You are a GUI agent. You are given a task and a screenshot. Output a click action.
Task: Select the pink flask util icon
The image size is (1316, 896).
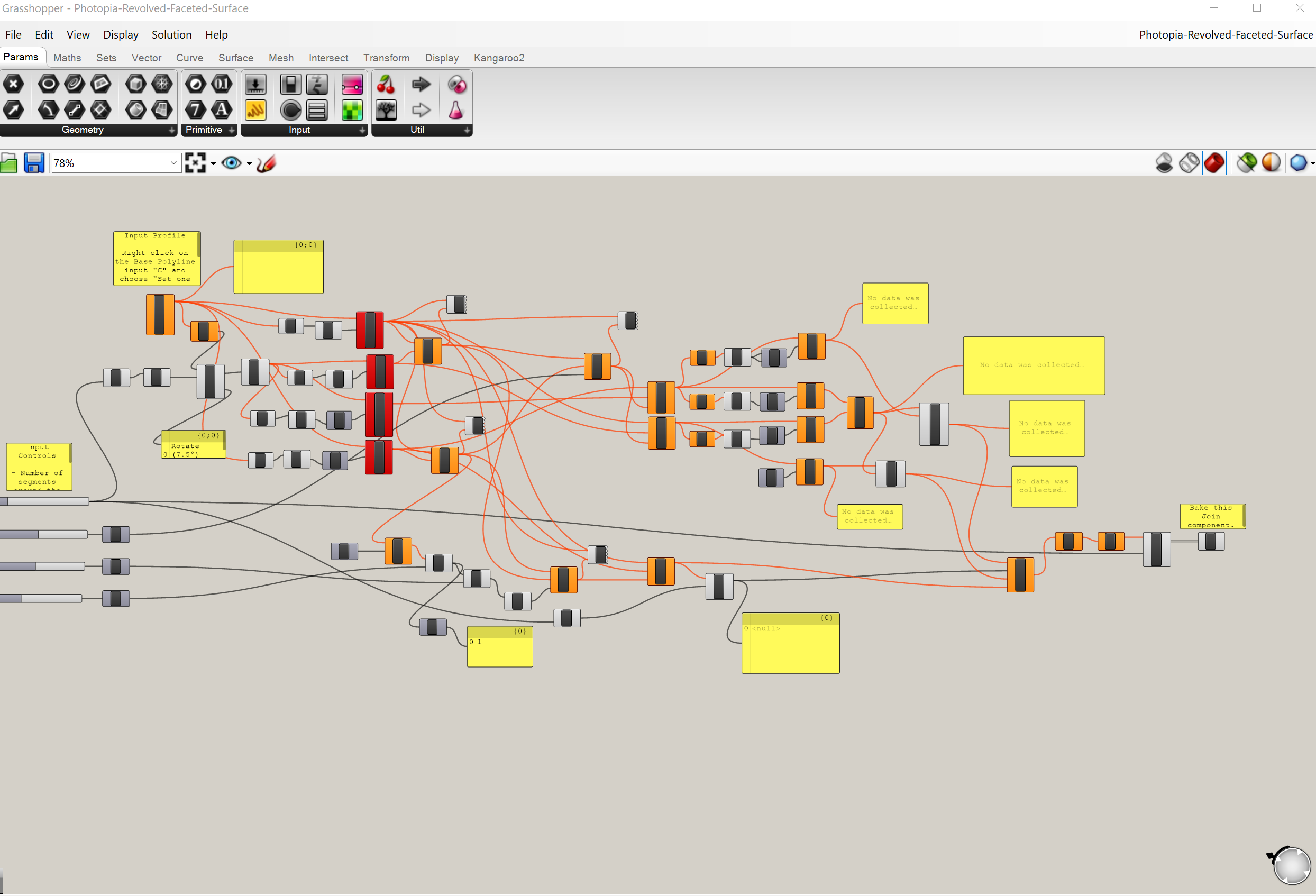(x=456, y=110)
